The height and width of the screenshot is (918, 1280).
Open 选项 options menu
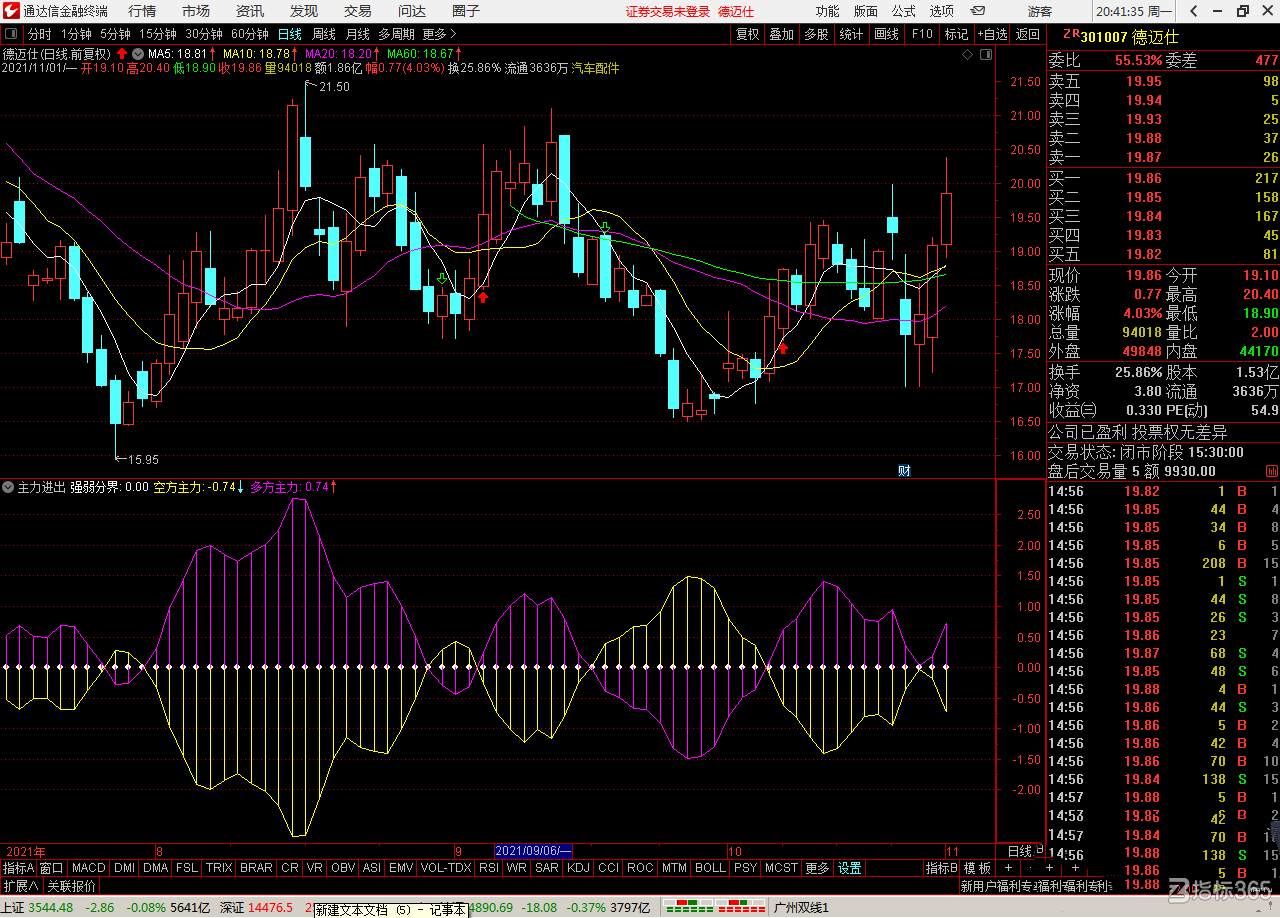942,11
